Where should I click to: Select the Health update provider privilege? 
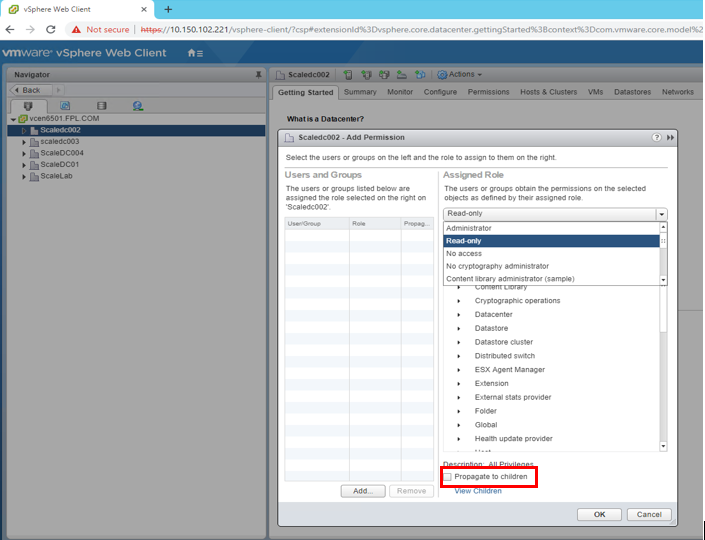[513, 439]
